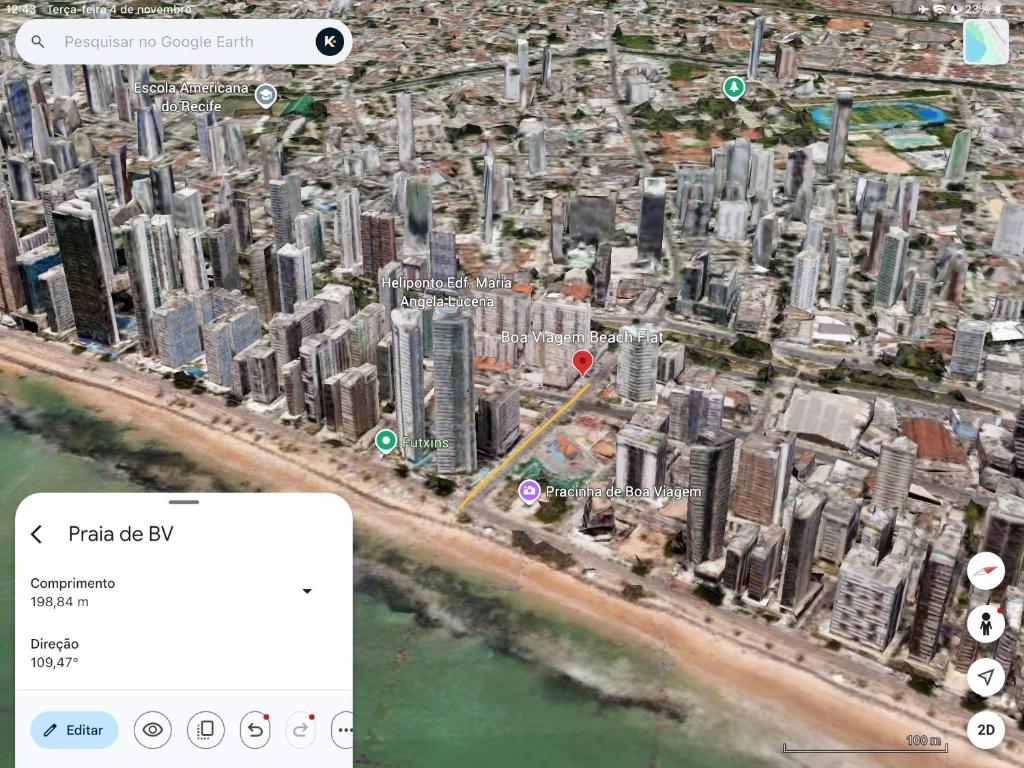Switch the map to 2D view

[x=986, y=730]
